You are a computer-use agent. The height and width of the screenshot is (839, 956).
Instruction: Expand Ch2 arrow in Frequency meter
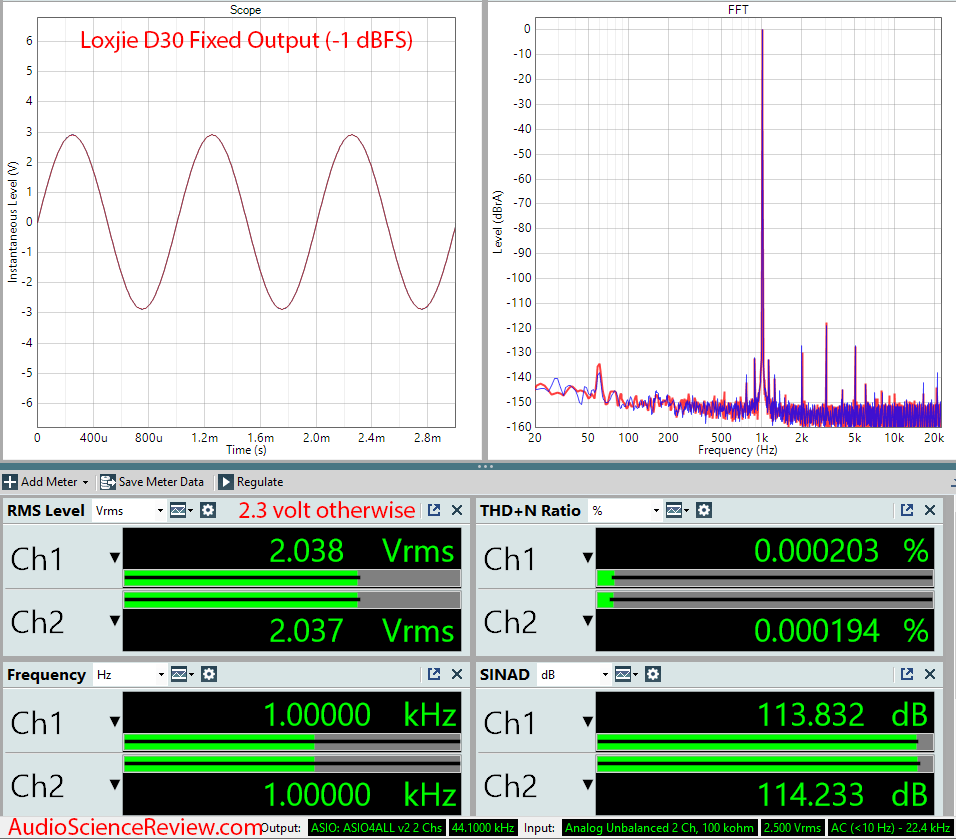(x=115, y=785)
